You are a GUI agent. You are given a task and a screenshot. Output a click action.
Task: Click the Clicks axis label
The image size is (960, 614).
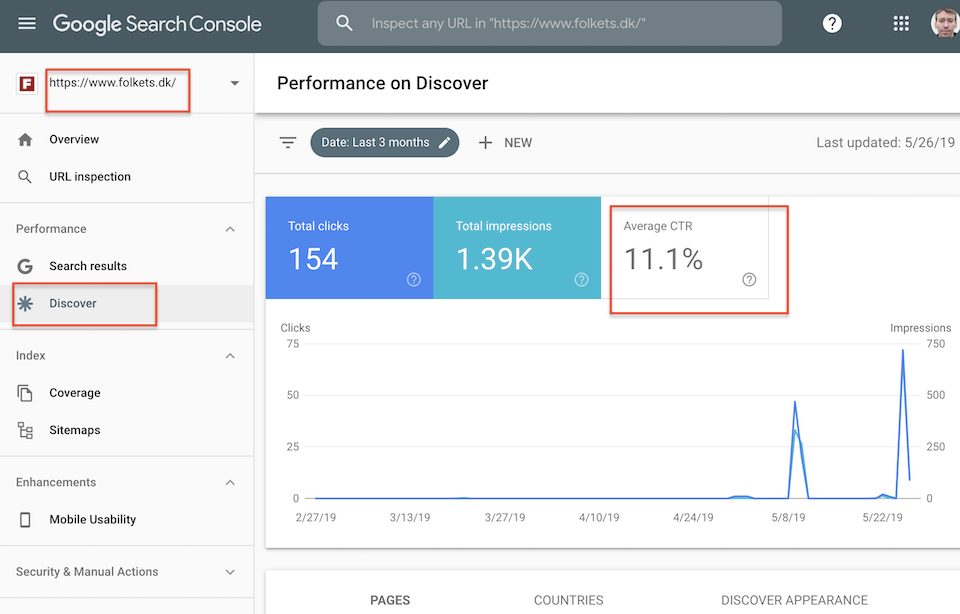[x=295, y=328]
